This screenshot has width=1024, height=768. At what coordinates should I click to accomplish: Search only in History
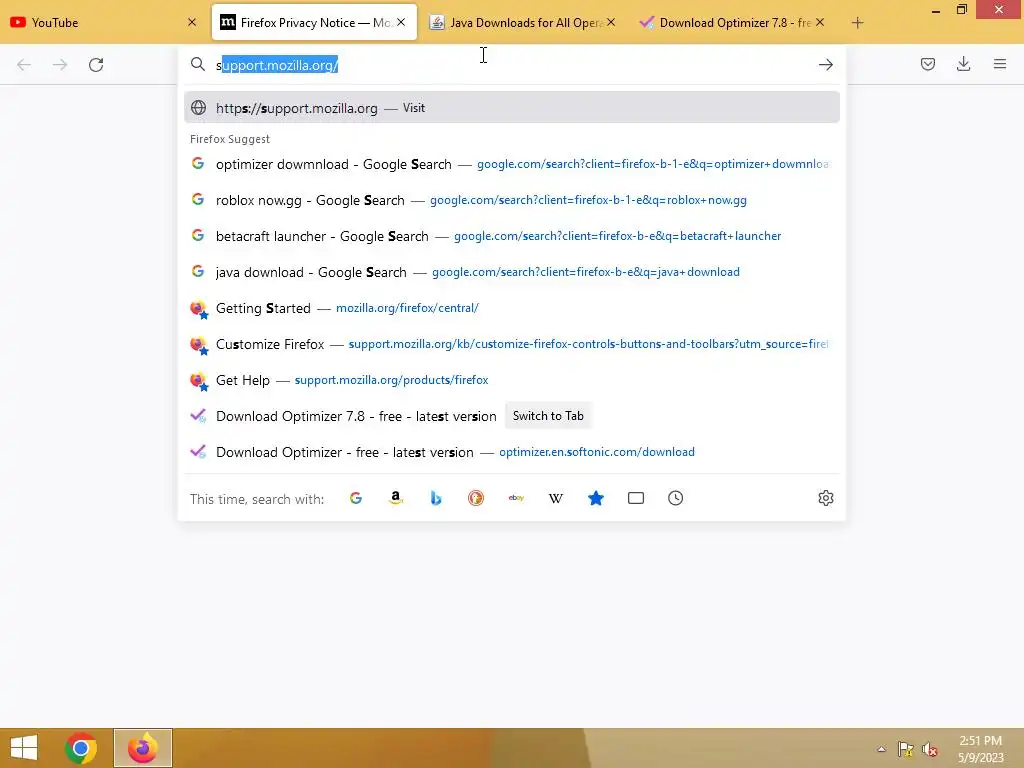coord(675,498)
